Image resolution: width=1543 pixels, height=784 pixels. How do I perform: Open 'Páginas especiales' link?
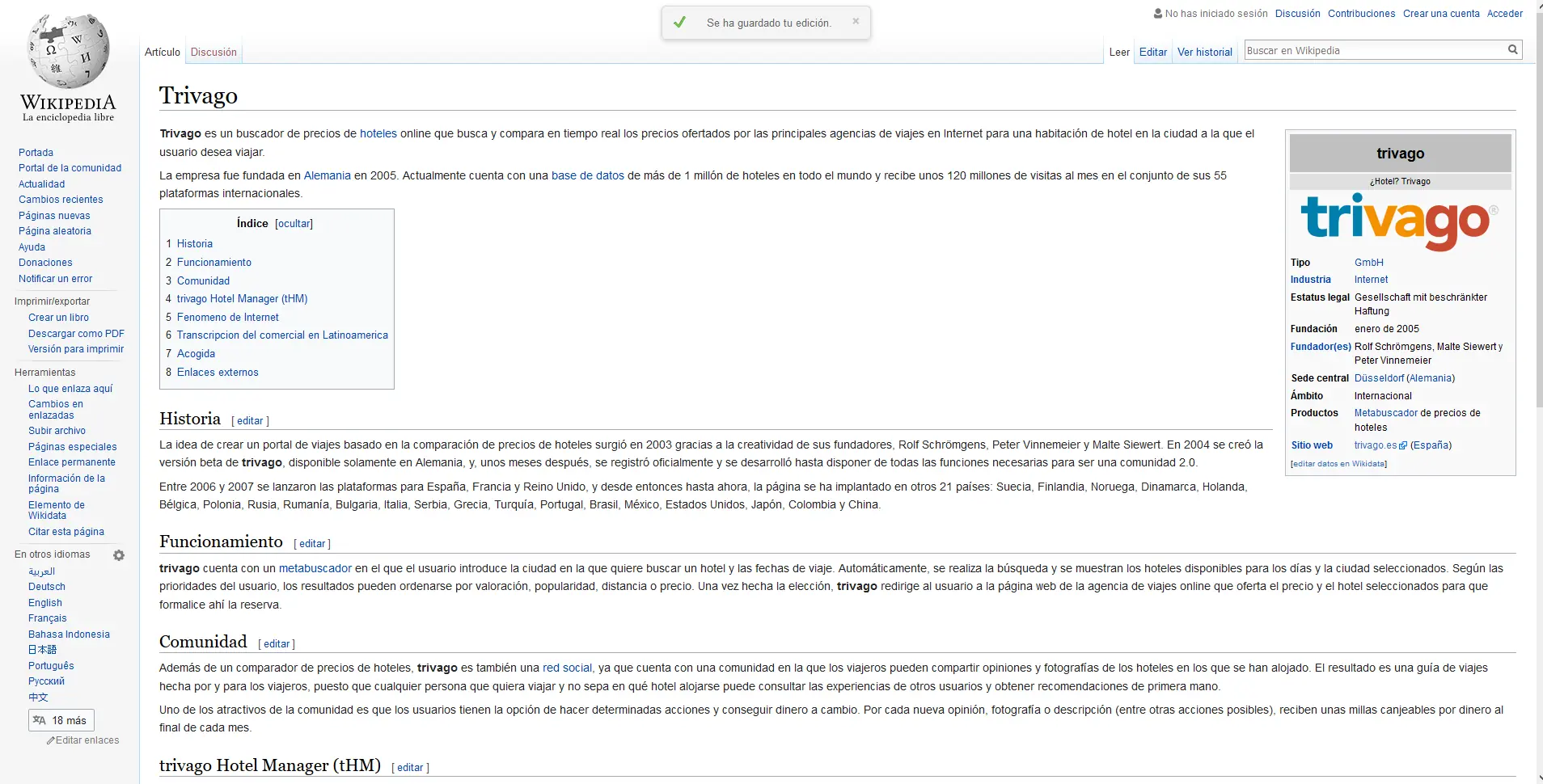[x=73, y=447]
